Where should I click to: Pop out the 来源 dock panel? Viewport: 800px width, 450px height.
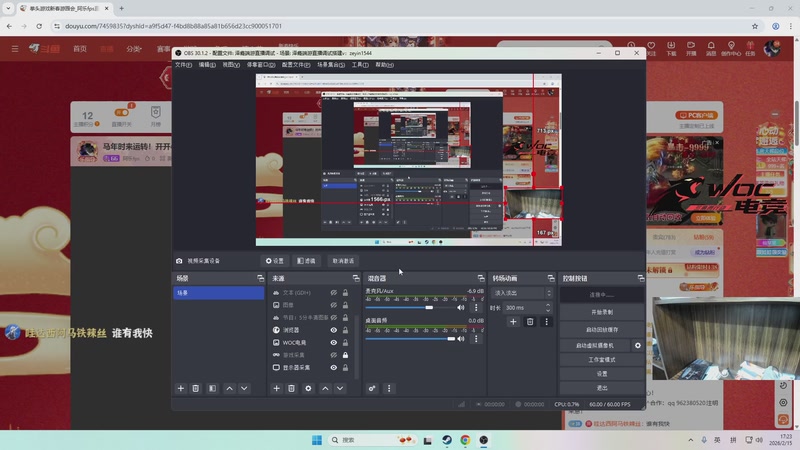[x=356, y=278]
